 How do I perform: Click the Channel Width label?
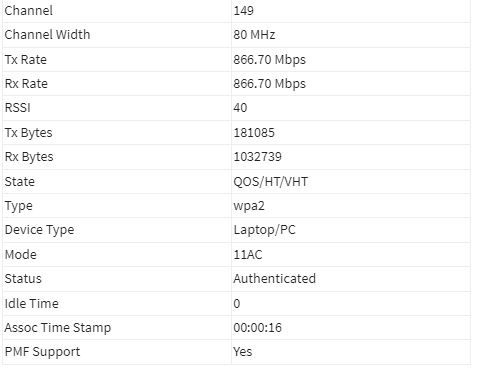pyautogui.click(x=47, y=35)
